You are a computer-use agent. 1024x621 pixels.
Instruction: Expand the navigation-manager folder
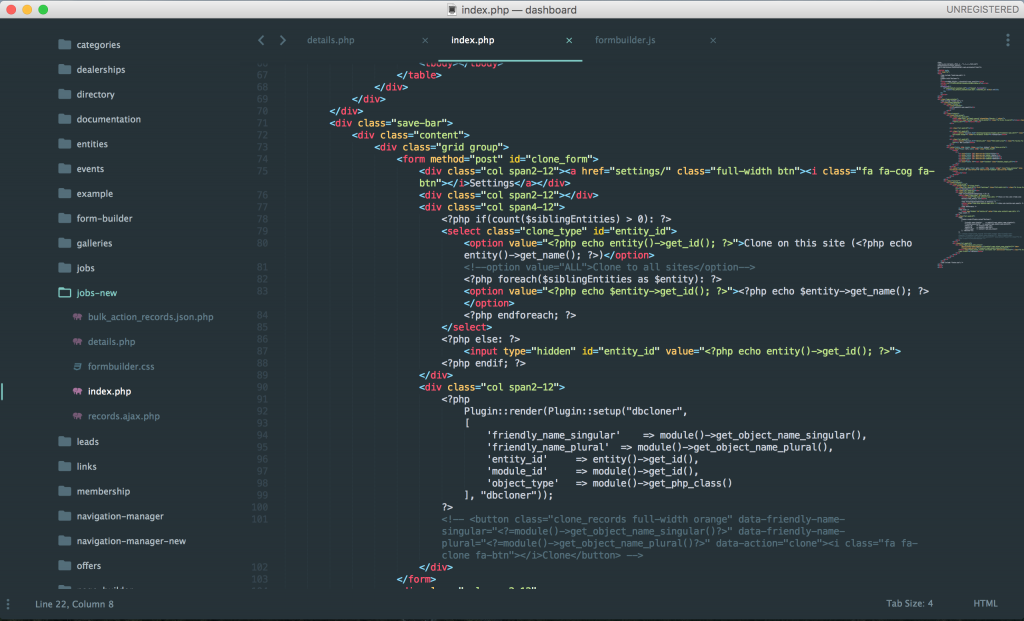[119, 516]
